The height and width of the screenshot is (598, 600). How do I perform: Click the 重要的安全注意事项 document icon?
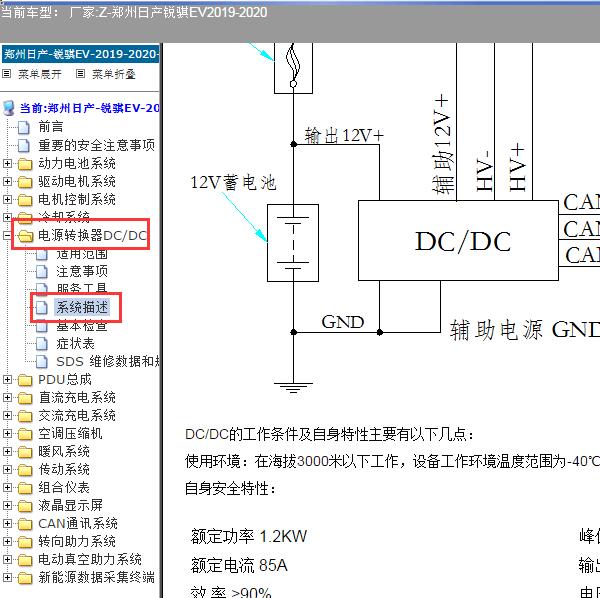tap(24, 145)
